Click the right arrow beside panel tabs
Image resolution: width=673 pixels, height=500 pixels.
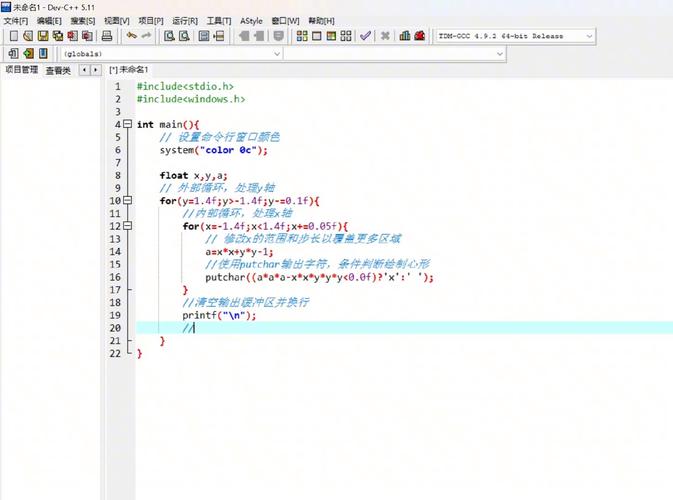96,70
